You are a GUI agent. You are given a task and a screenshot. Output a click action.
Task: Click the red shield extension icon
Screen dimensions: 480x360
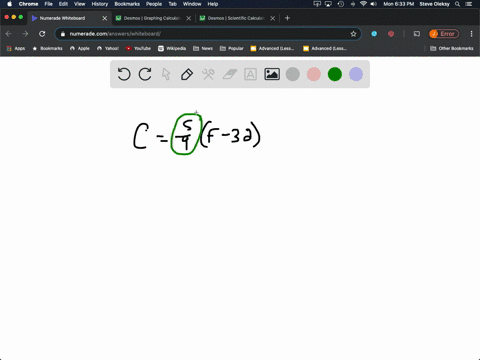(x=391, y=34)
